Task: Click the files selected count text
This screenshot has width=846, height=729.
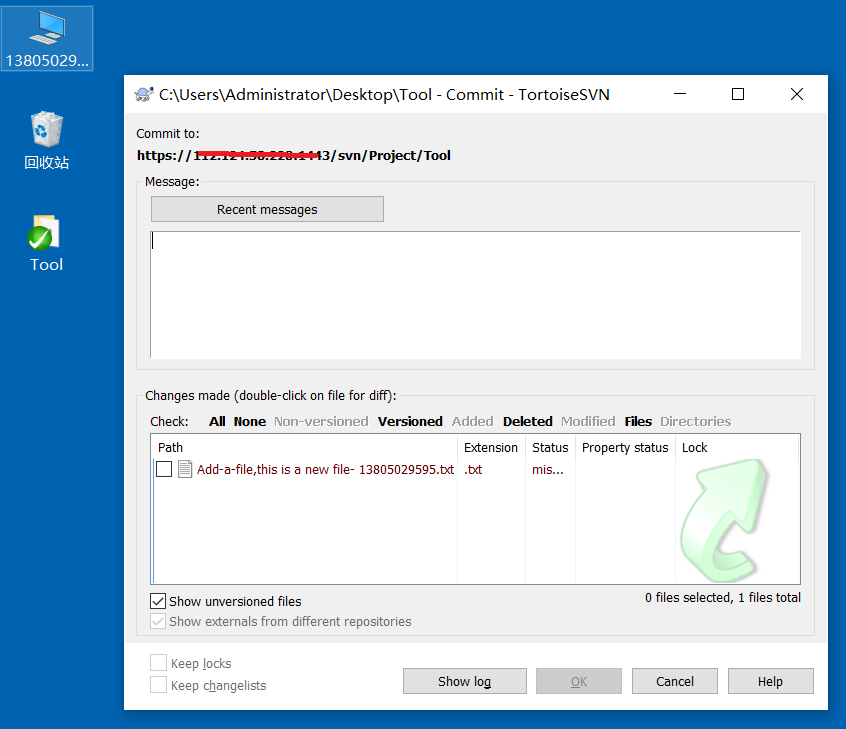Action: pyautogui.click(x=722, y=597)
